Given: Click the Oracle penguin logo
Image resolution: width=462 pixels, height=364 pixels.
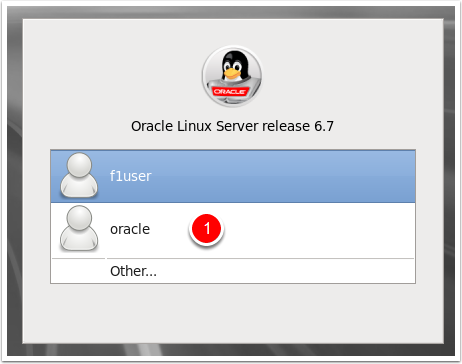Looking at the screenshot, I should point(232,76).
